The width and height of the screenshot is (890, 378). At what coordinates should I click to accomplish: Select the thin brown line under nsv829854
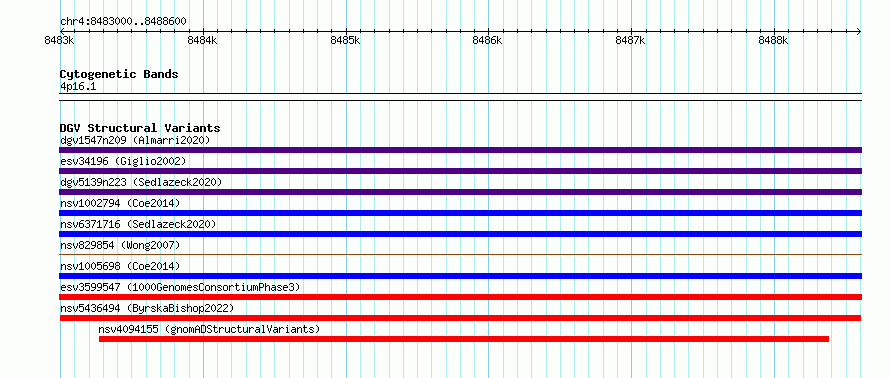point(460,254)
